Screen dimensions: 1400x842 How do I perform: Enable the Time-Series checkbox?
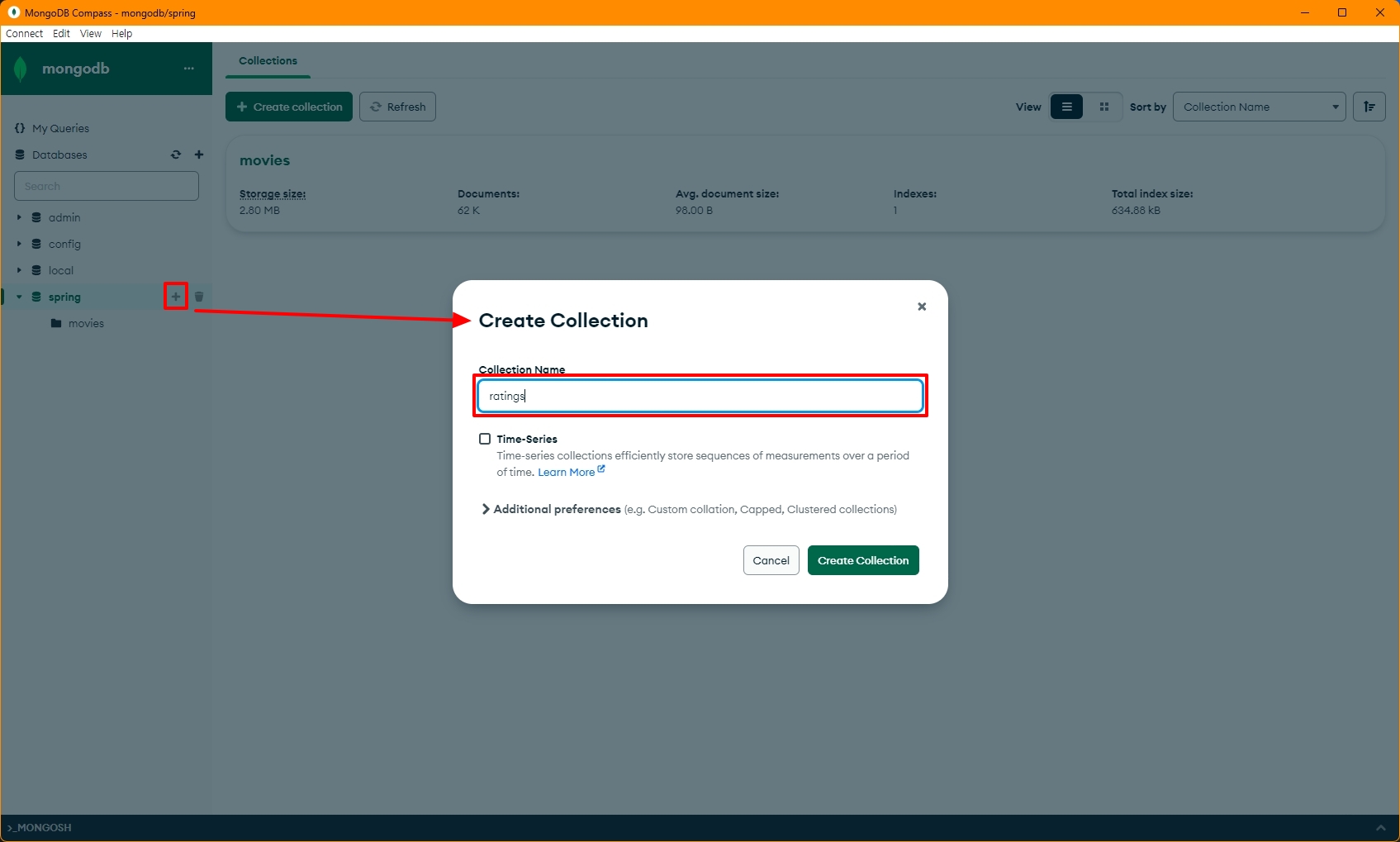[x=485, y=439]
